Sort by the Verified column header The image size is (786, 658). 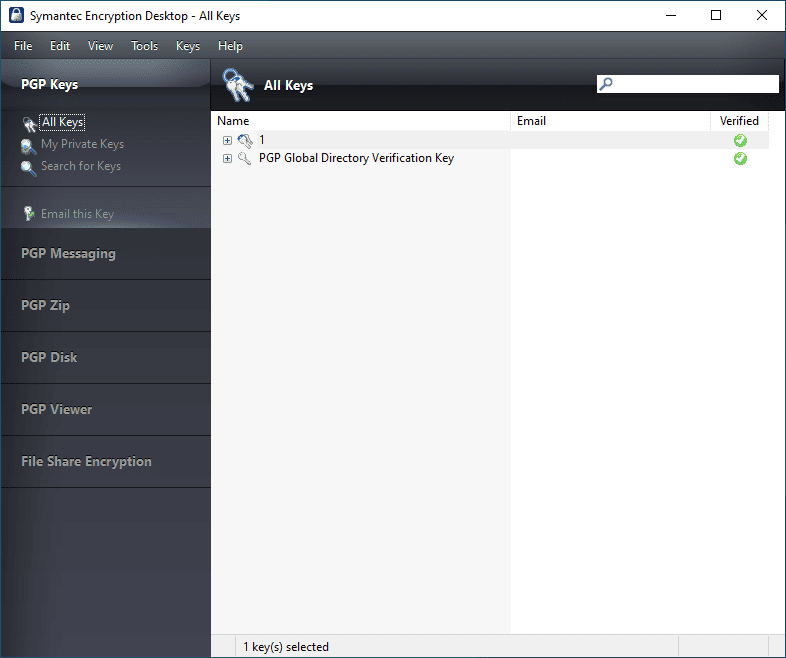pos(739,121)
